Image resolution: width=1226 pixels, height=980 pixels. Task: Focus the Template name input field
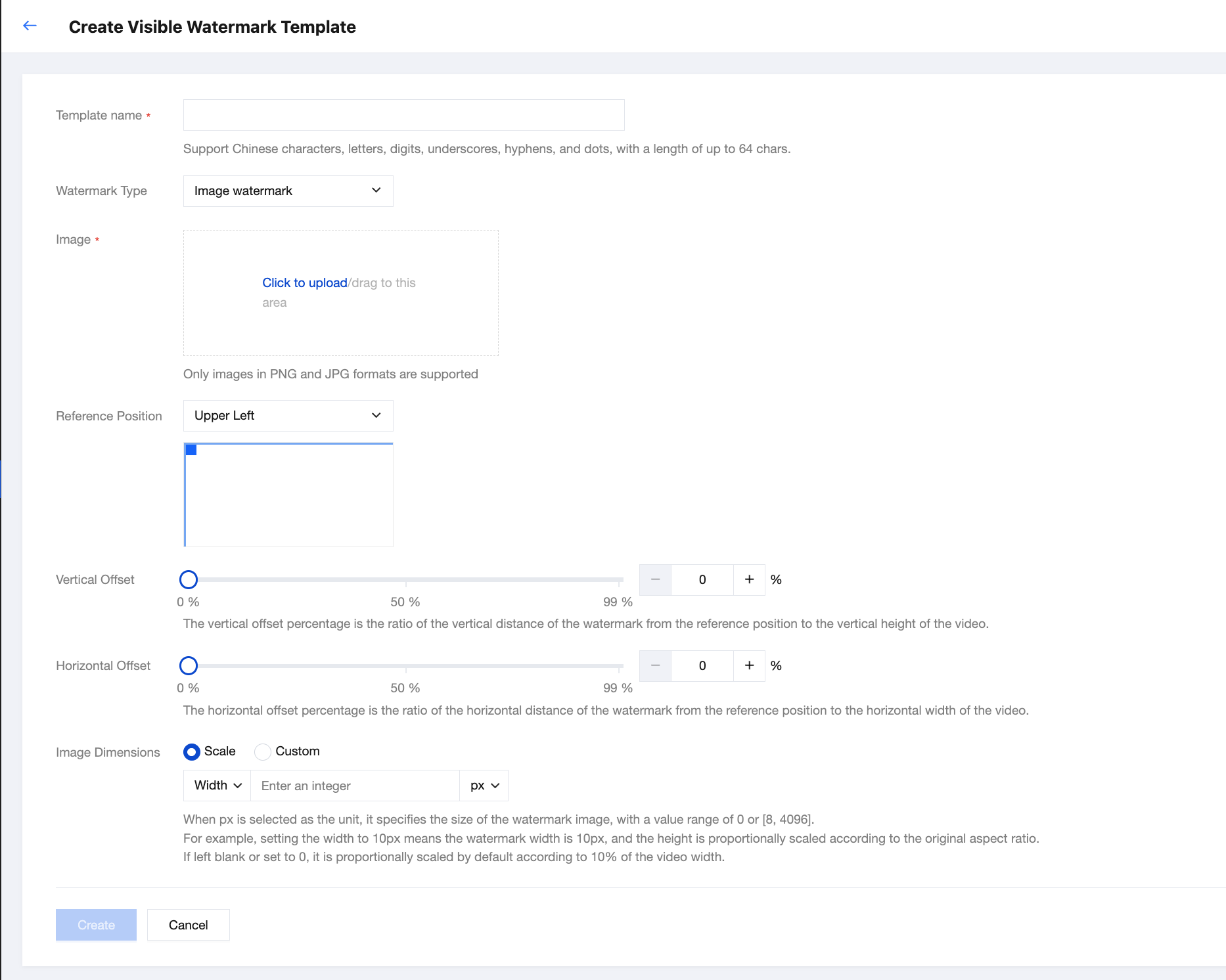pos(403,115)
